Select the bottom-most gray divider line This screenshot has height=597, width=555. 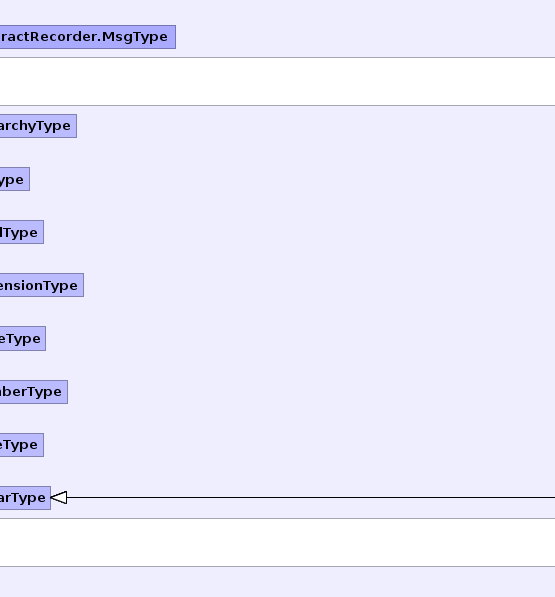pyautogui.click(x=278, y=567)
